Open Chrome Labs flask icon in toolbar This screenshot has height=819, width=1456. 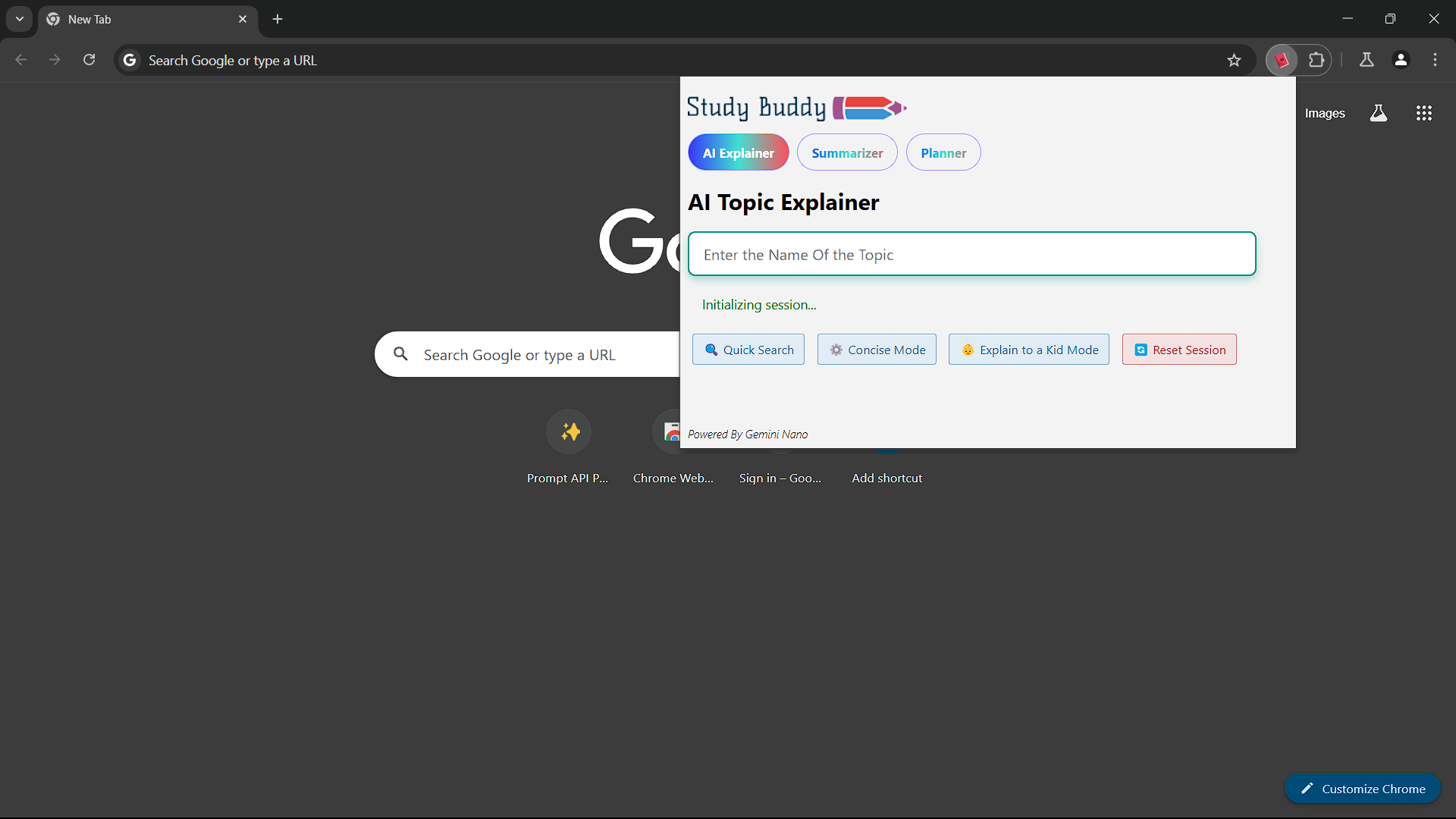(1367, 60)
